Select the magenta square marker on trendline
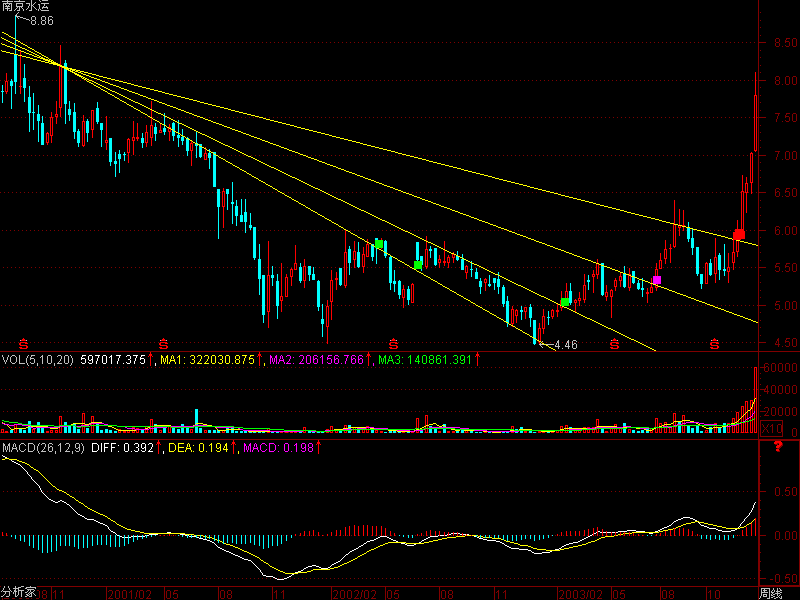This screenshot has width=800, height=600. click(657, 281)
